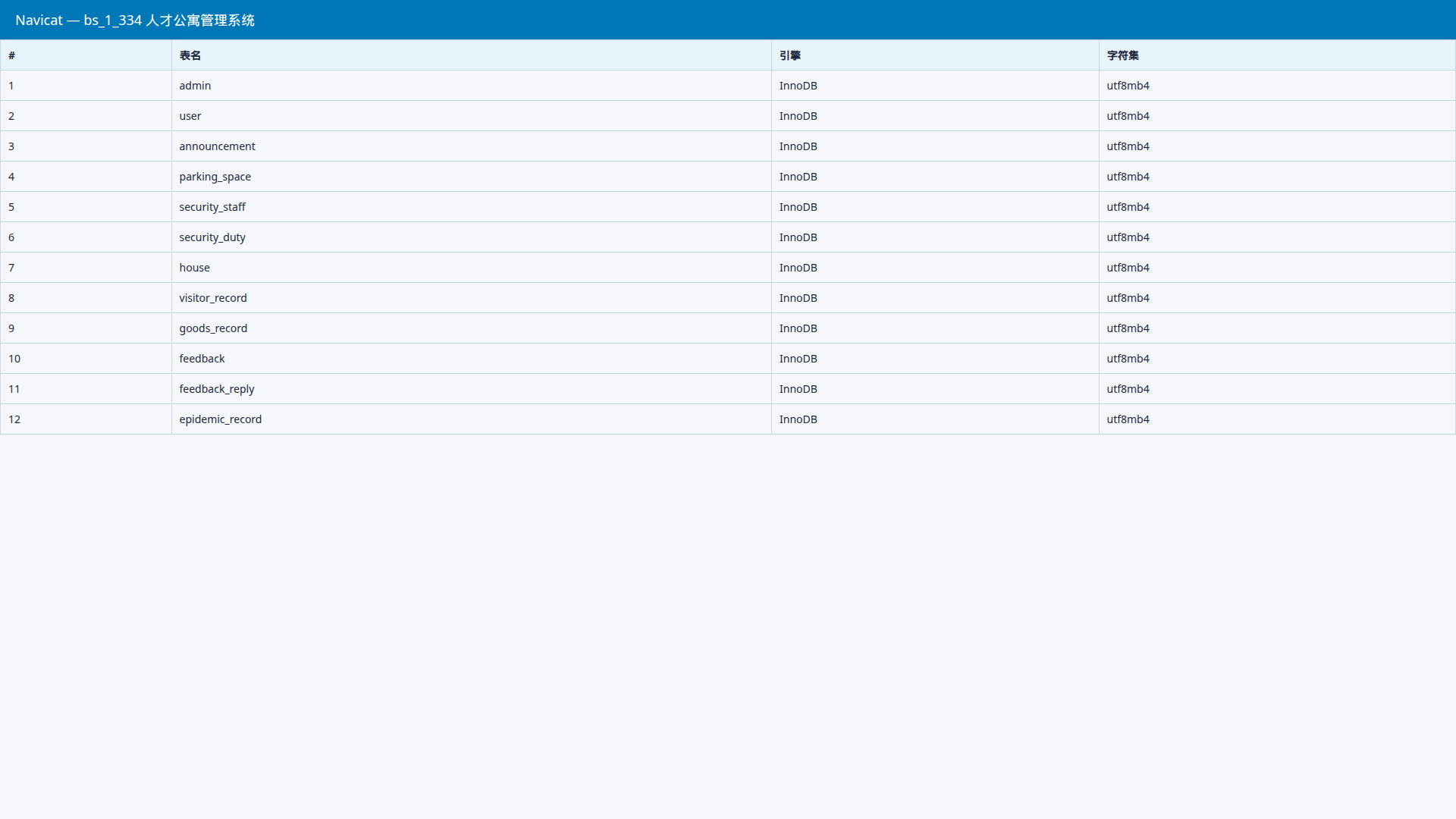Click the InnoDB cell in the admin row
Screen dimensions: 1456x819
tap(935, 86)
